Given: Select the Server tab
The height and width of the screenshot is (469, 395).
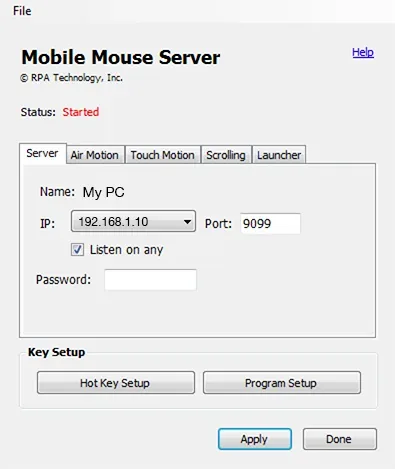Looking at the screenshot, I should point(42,153).
